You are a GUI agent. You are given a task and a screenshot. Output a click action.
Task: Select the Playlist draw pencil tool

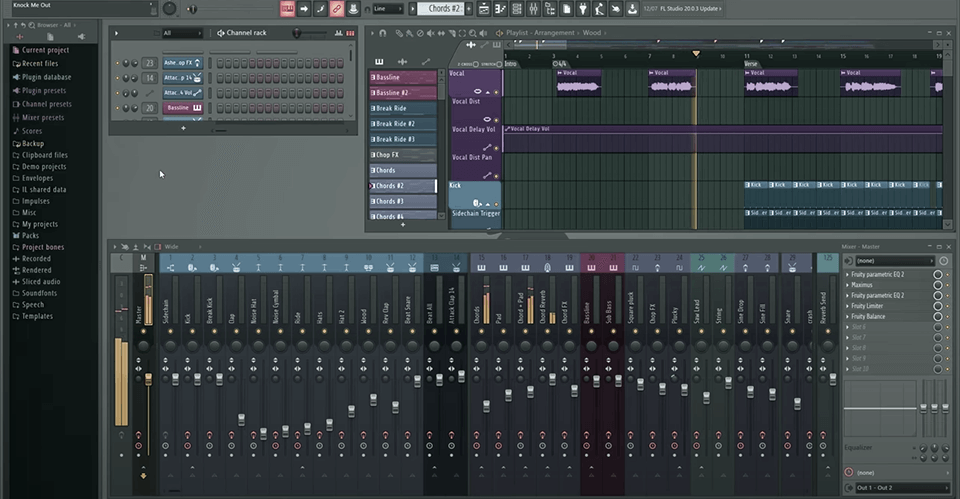399,33
